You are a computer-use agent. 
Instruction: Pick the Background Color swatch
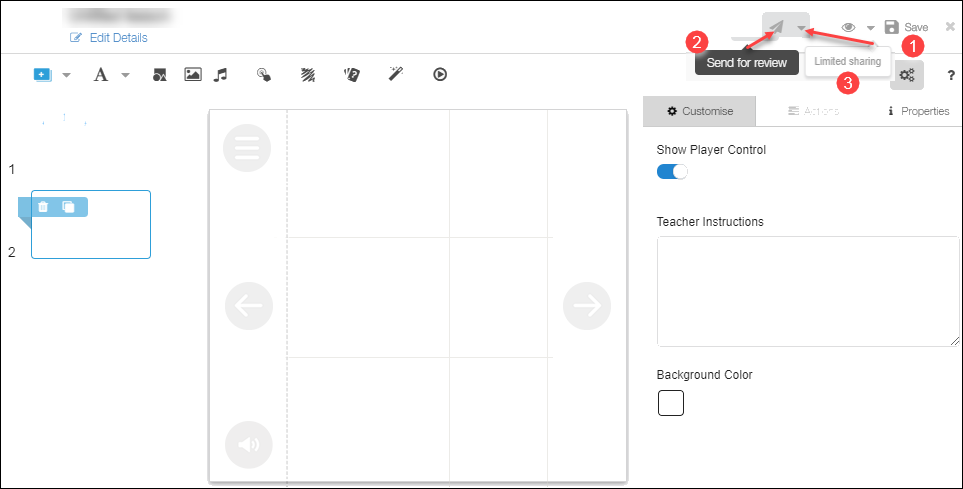[670, 403]
